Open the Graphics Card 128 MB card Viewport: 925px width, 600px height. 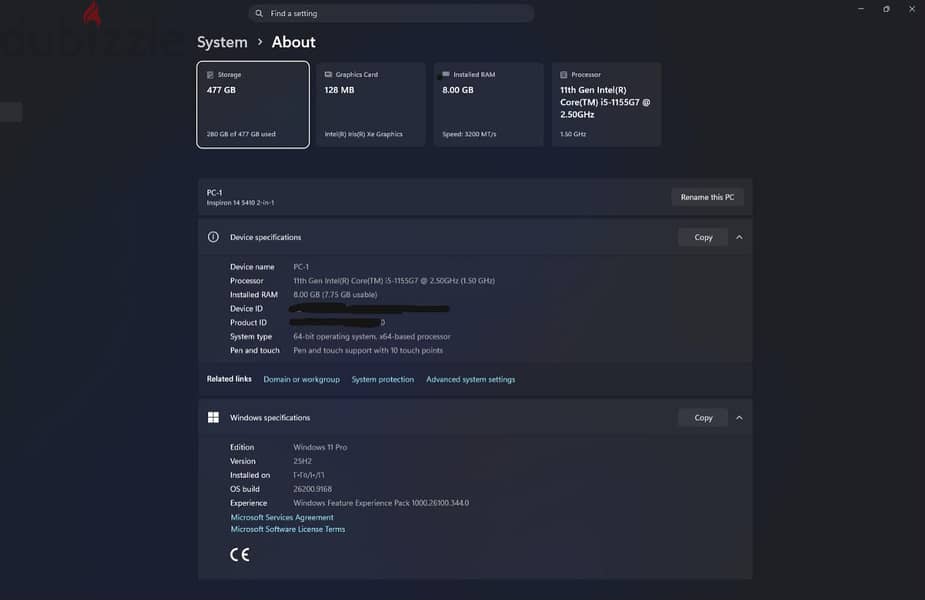(x=370, y=104)
